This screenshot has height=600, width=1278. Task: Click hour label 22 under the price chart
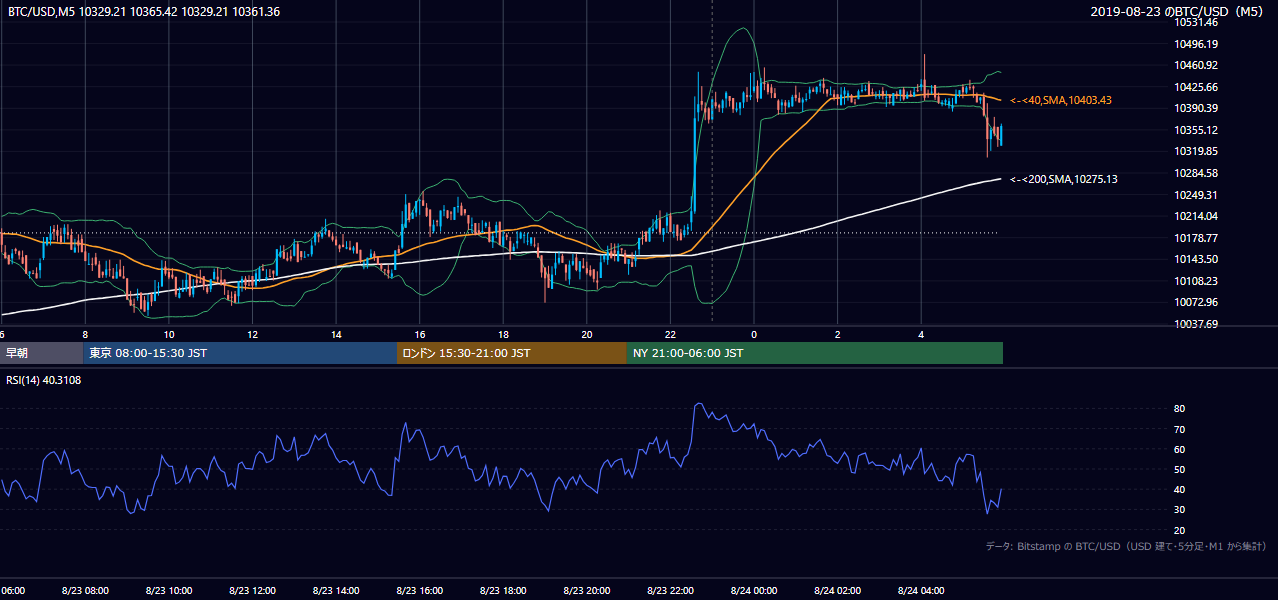(671, 334)
